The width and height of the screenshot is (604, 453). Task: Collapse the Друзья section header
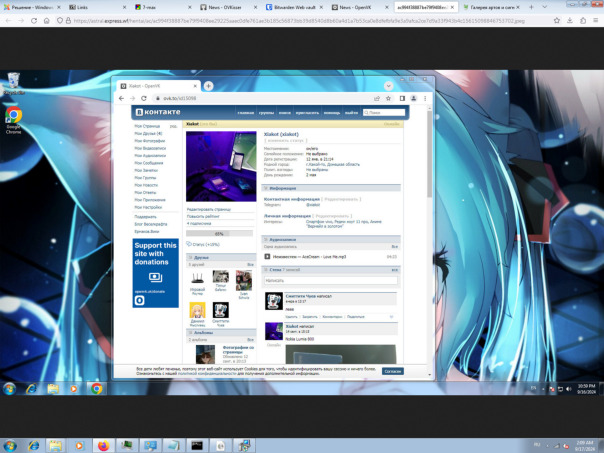coord(203,257)
